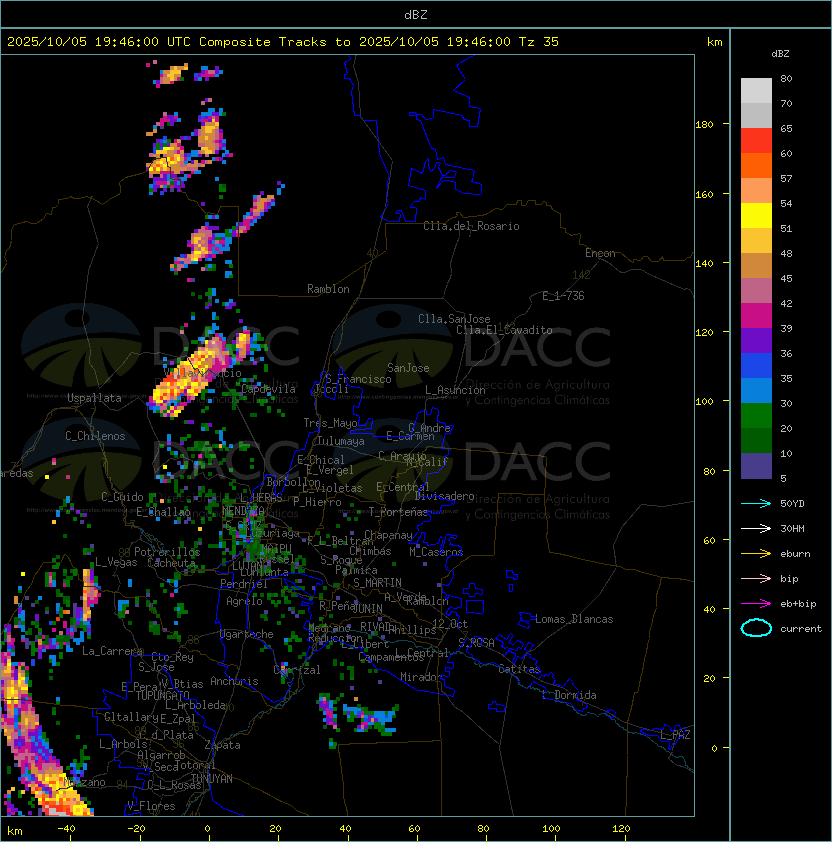Click the 'L_Dormida' map label
832x842 pixels.
tap(569, 695)
